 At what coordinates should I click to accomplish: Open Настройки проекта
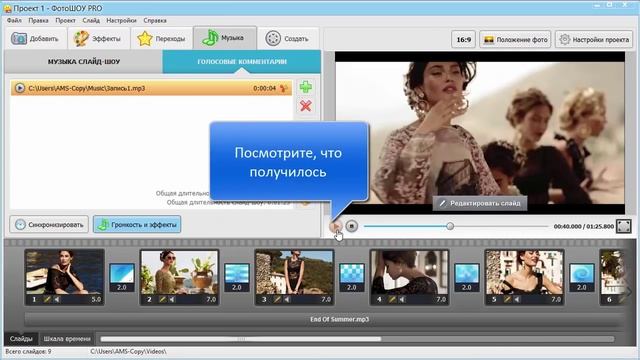pos(594,40)
